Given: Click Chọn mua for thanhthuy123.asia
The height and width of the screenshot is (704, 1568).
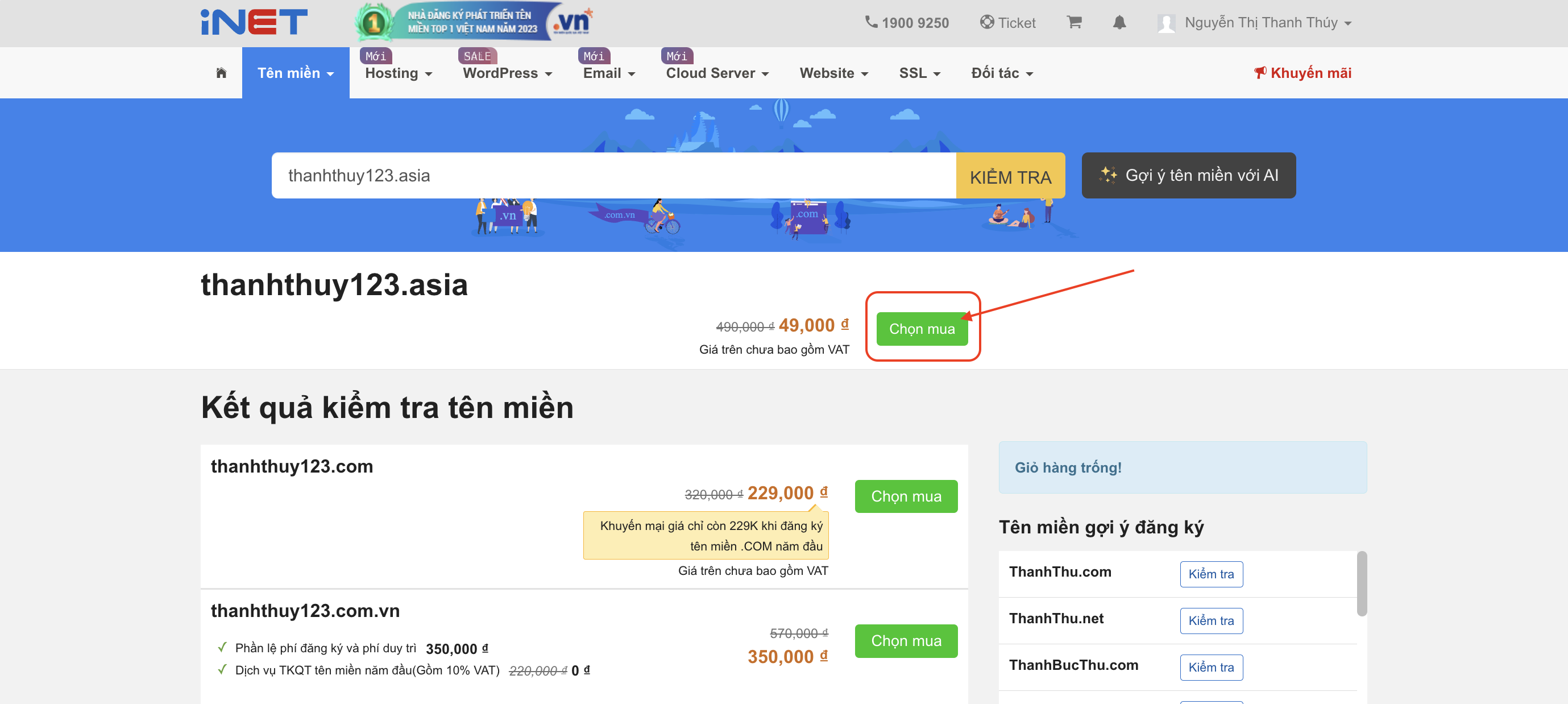Looking at the screenshot, I should [922, 329].
